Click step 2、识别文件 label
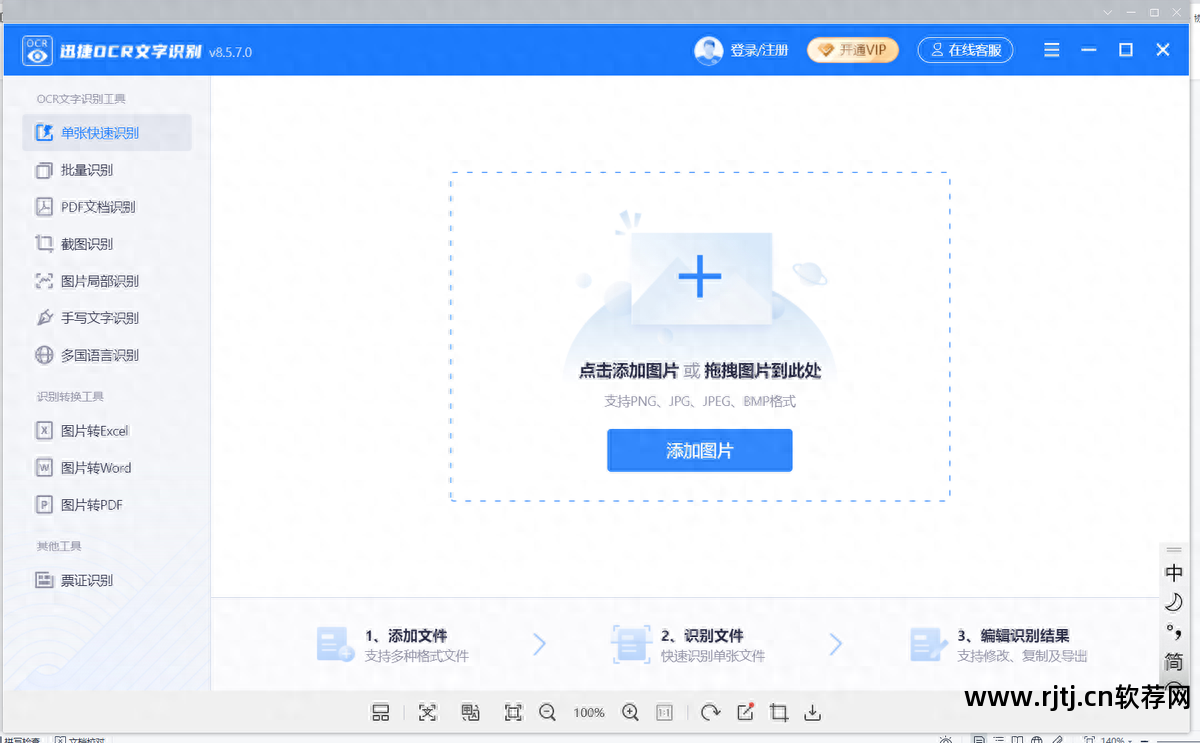Viewport: 1200px width, 743px height. click(702, 635)
